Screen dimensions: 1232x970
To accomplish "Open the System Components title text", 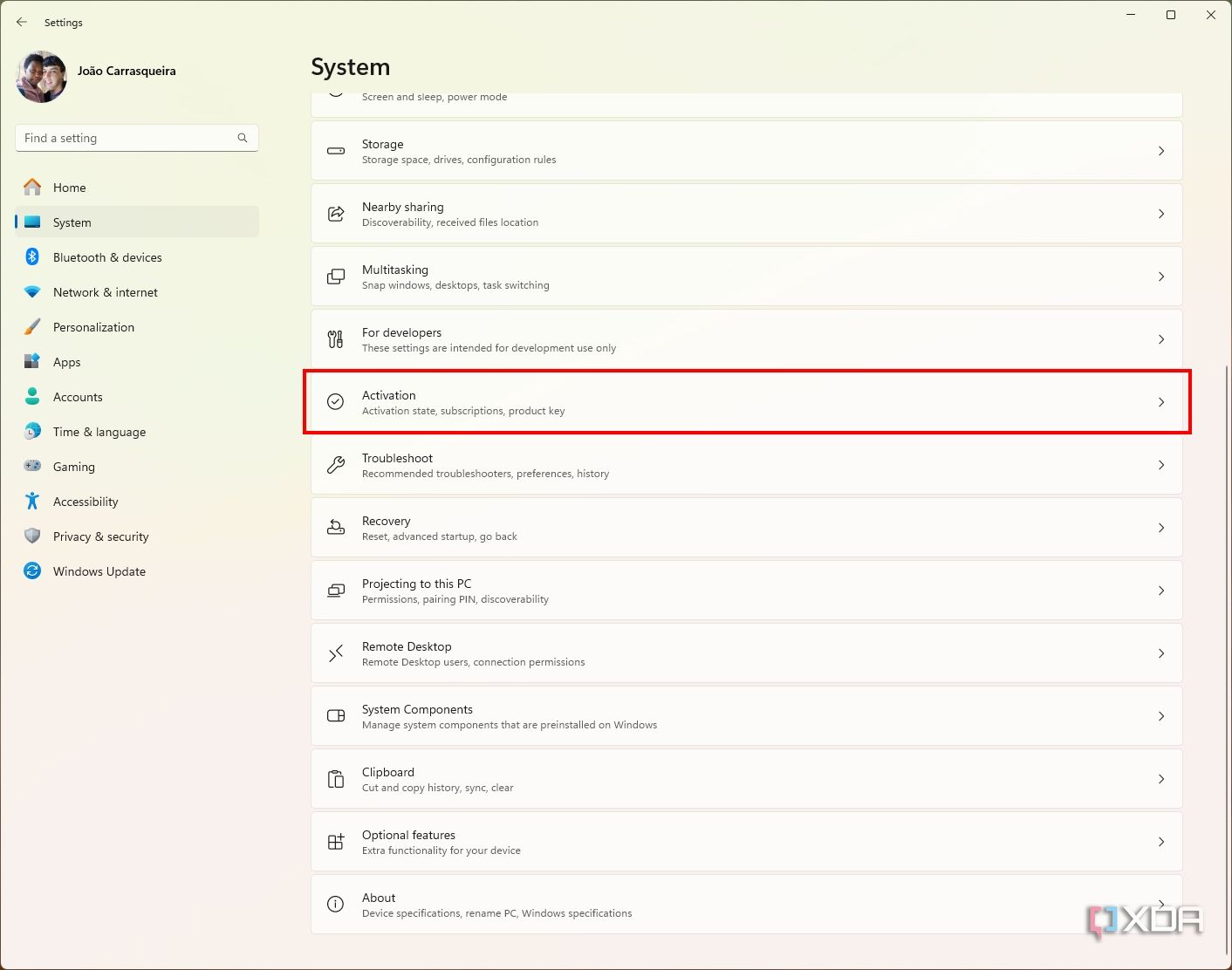I will click(417, 709).
